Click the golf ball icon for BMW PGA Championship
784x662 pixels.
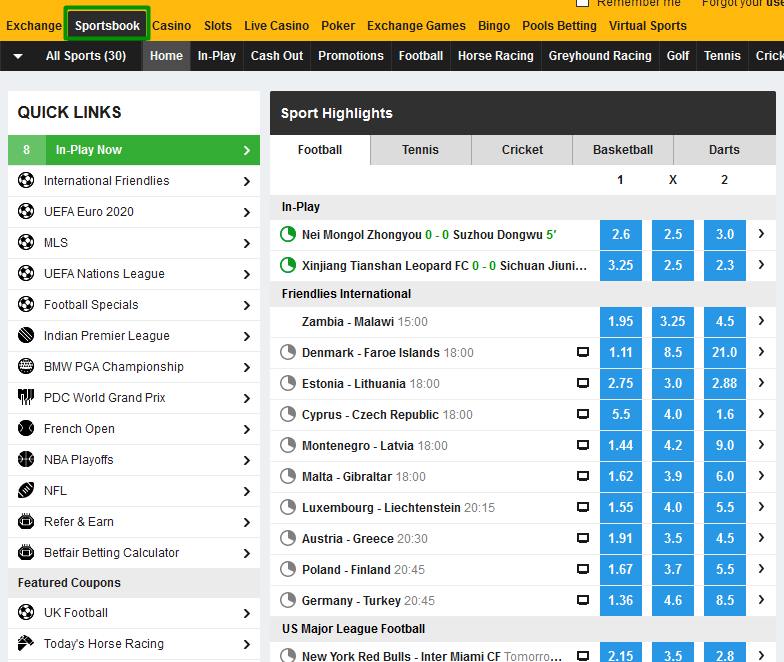point(26,367)
